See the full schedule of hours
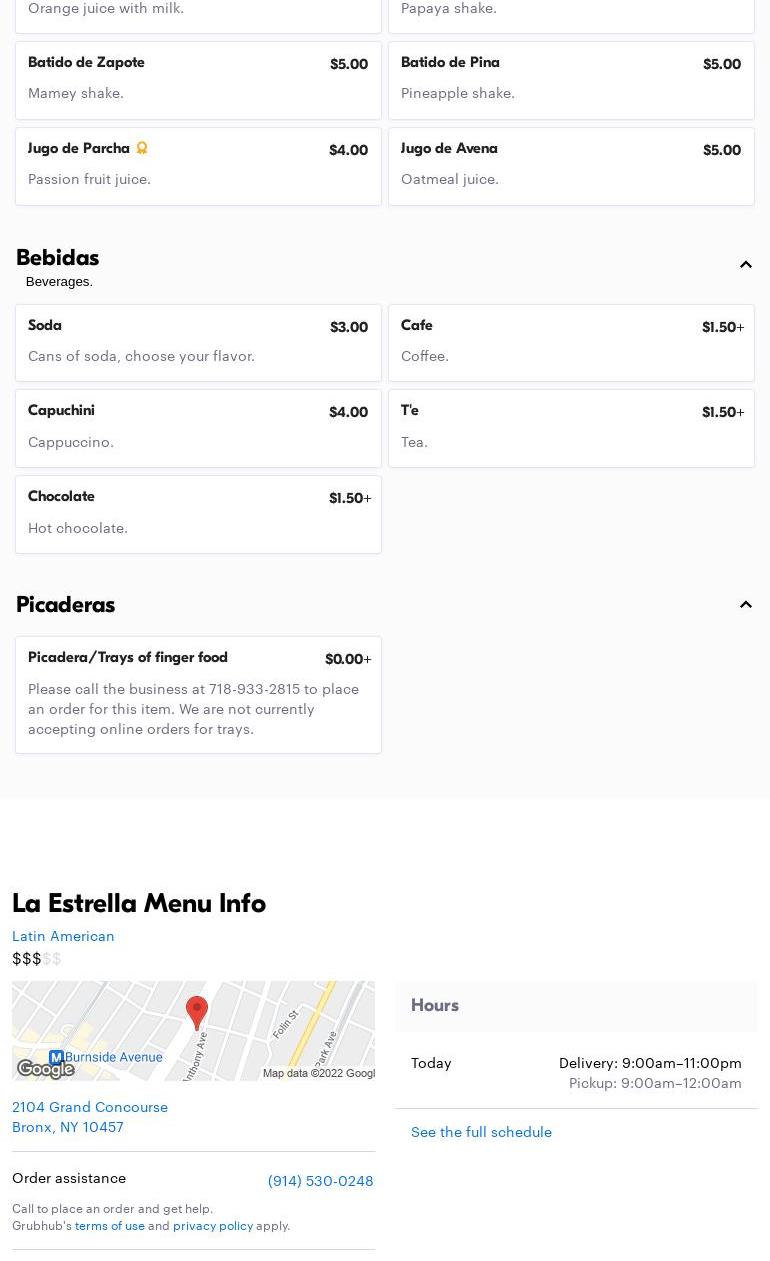This screenshot has width=770, height=1261. pos(481,1132)
